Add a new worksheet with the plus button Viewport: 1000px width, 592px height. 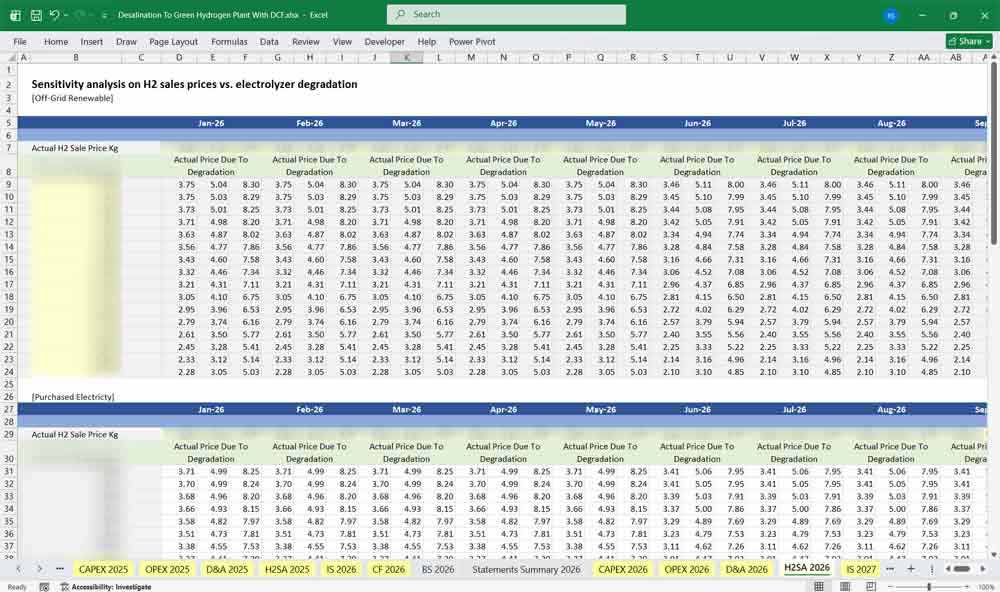click(x=911, y=569)
